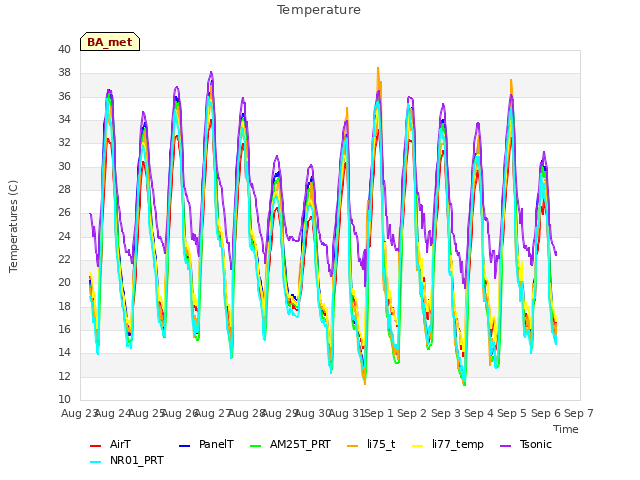Click the Sep 5 x-axis tick label

512,413
